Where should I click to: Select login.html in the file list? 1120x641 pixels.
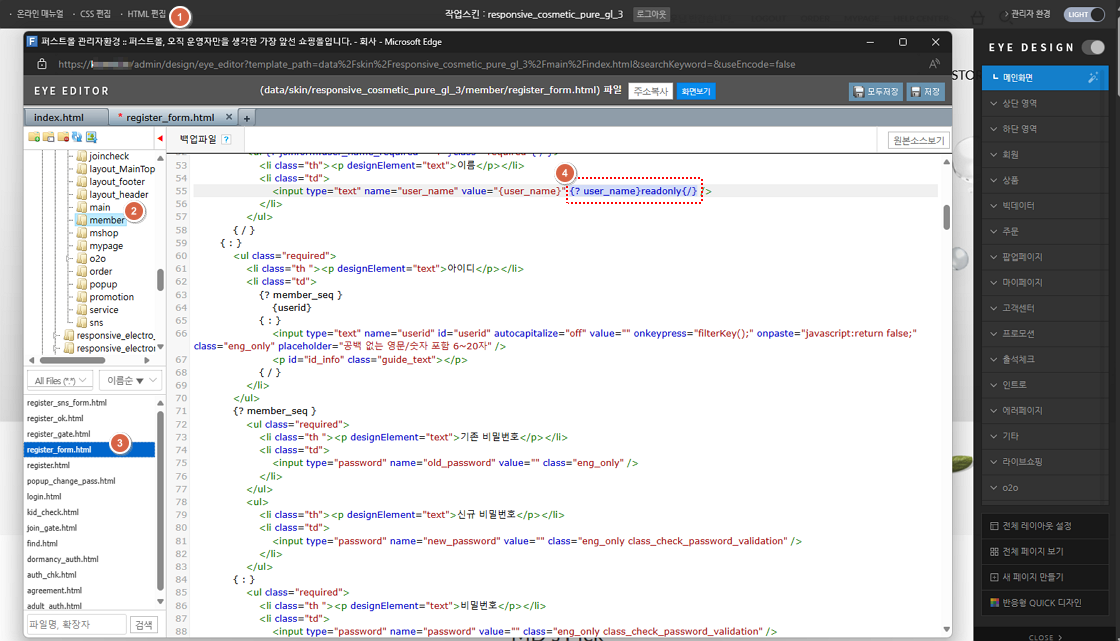pos(44,496)
